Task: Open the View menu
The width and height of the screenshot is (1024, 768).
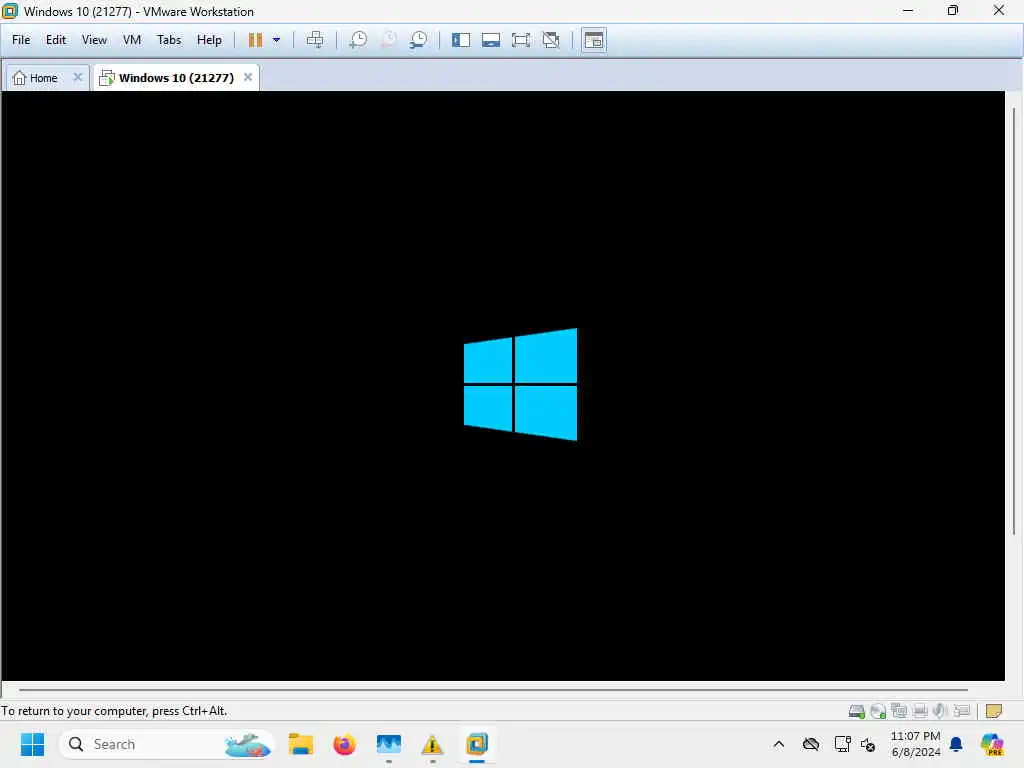Action: pos(94,40)
